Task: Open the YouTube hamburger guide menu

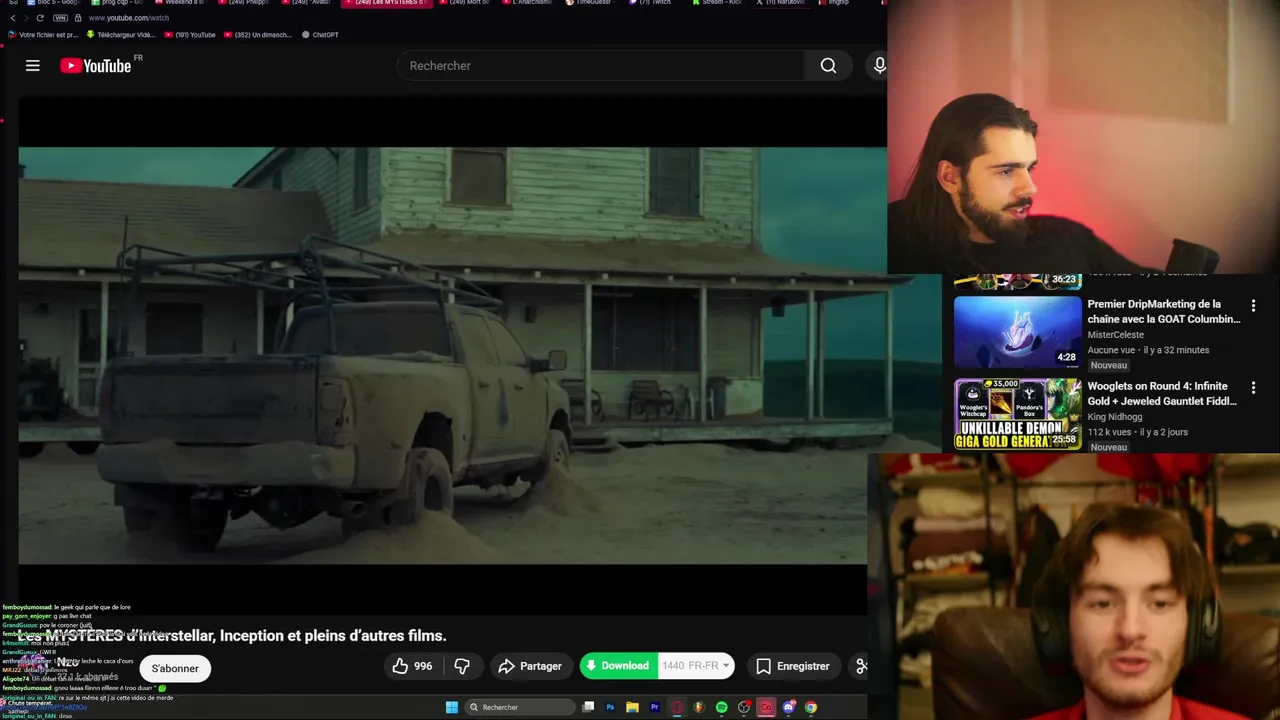Action: pos(33,66)
